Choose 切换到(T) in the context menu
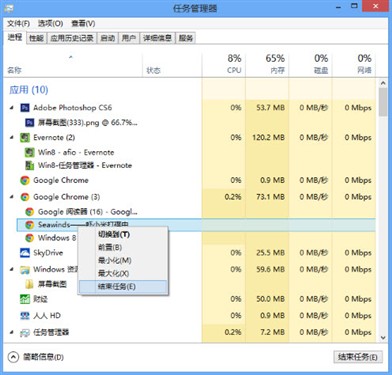This screenshot has height=375, width=392. (x=123, y=235)
